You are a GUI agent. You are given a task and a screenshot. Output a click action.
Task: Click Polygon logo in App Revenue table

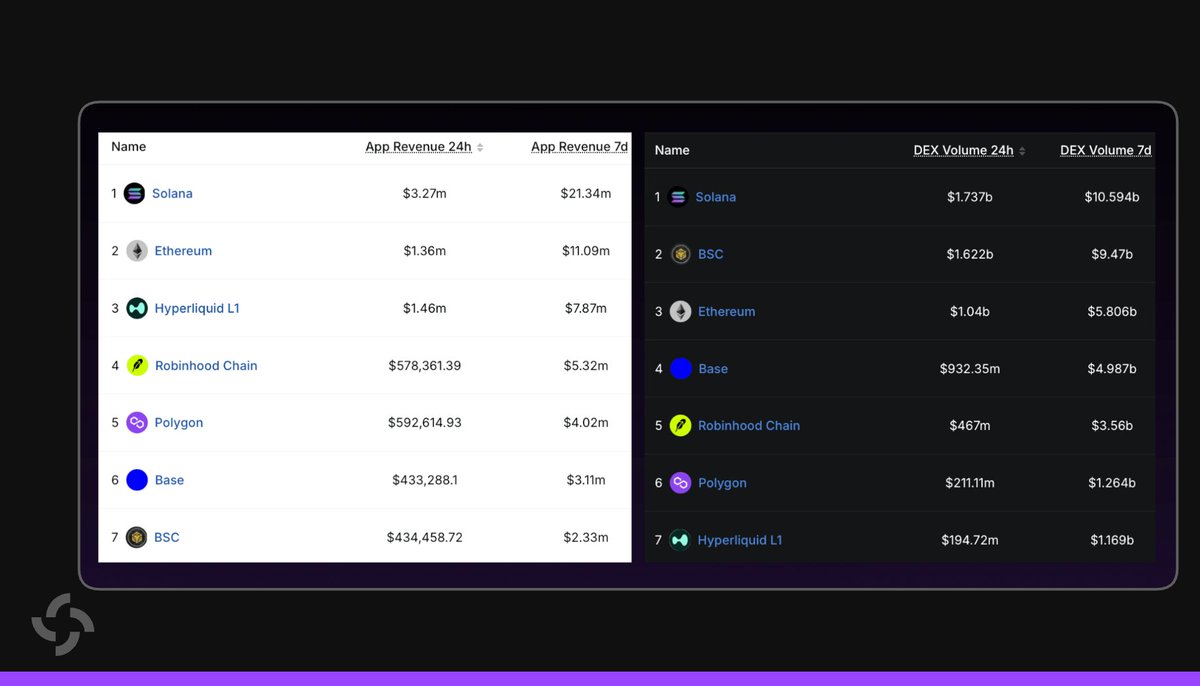[137, 423]
